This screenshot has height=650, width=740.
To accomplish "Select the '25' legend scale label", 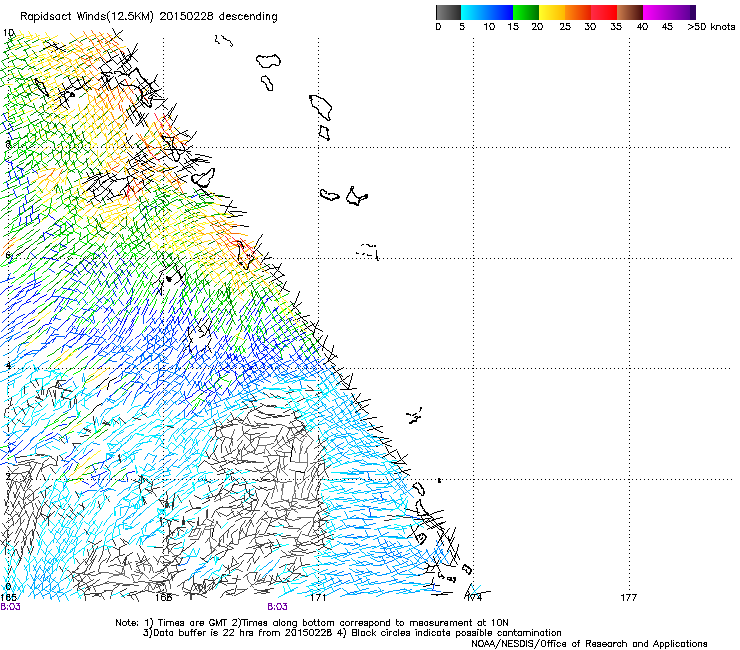I will point(565,27).
